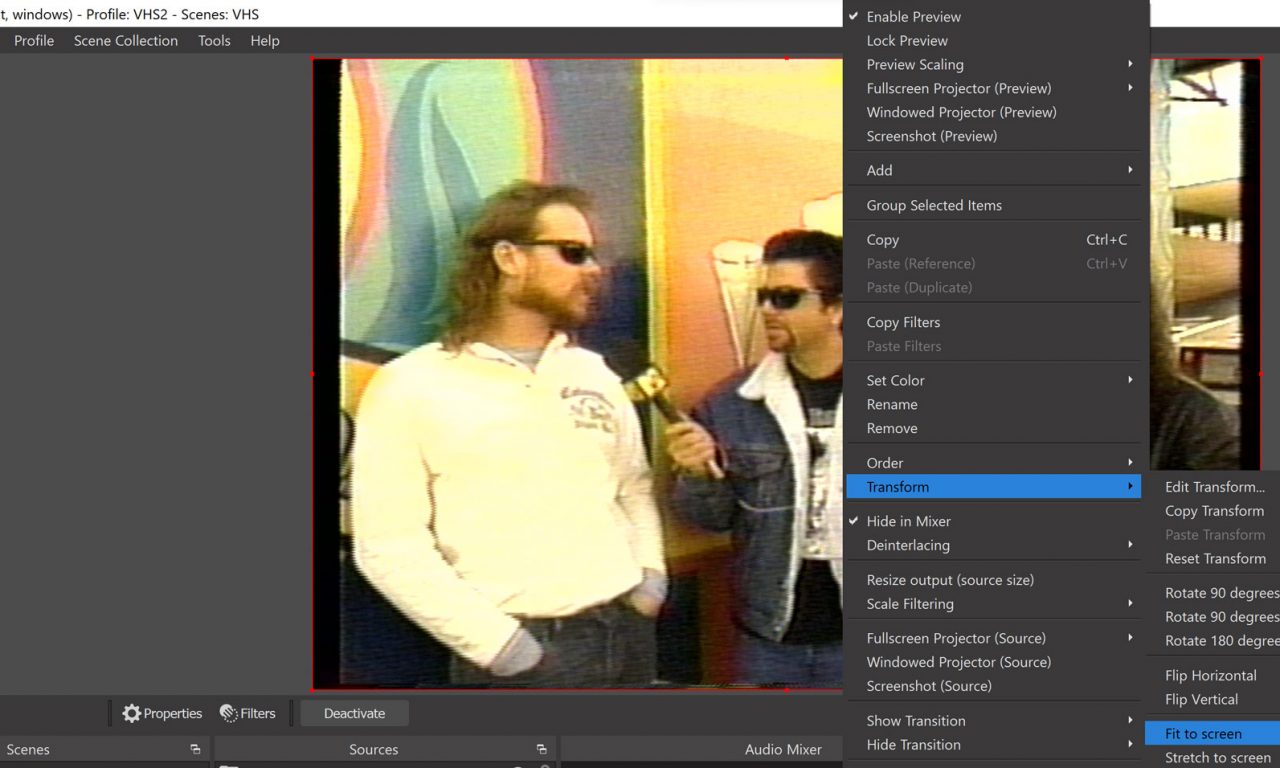Choose Screenshot (Source) option
1280x768 pixels.
(929, 686)
